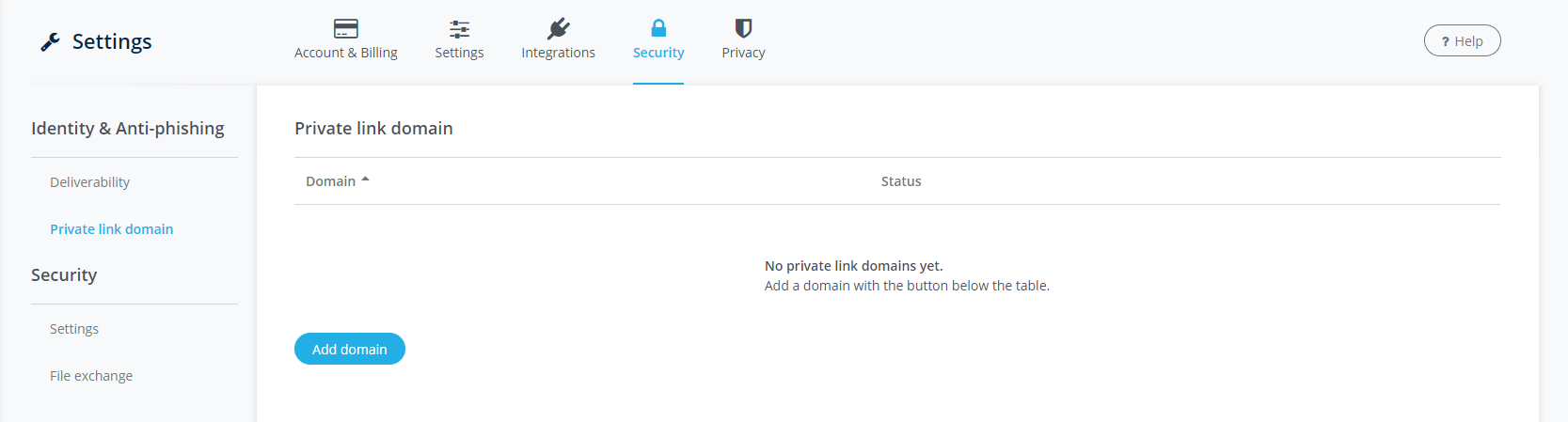
Task: Click the Integrations plug icon
Action: coord(559,28)
